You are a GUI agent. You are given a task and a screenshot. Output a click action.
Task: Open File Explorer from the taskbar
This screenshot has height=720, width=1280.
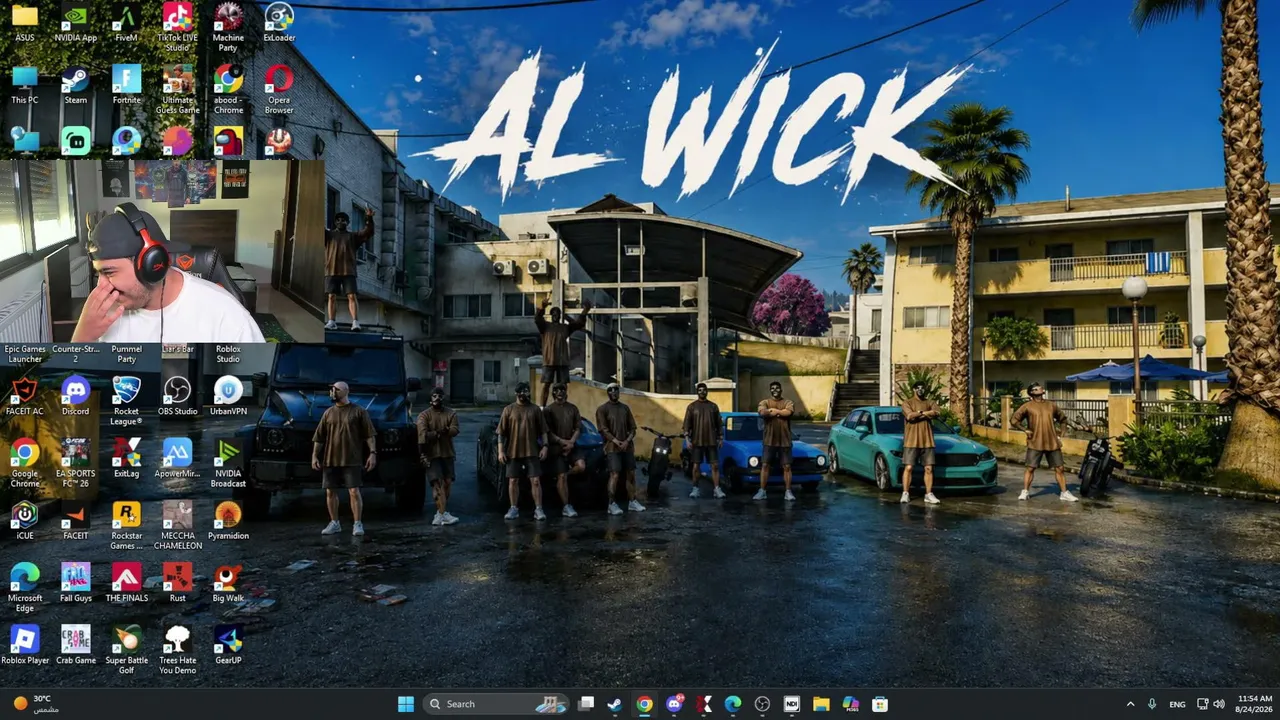pos(821,704)
